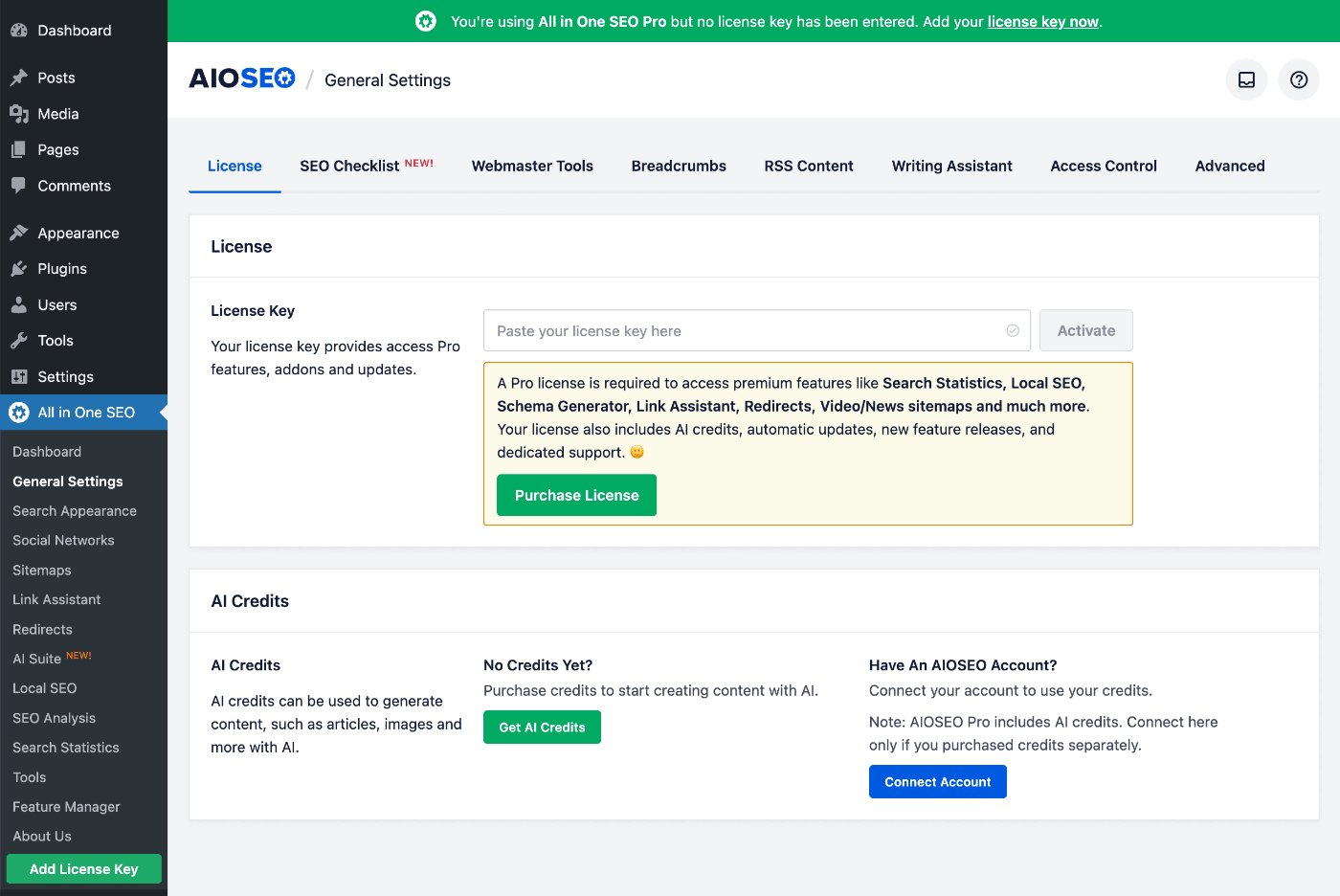
Task: Select the All in One SEO gear icon
Action: tap(18, 413)
